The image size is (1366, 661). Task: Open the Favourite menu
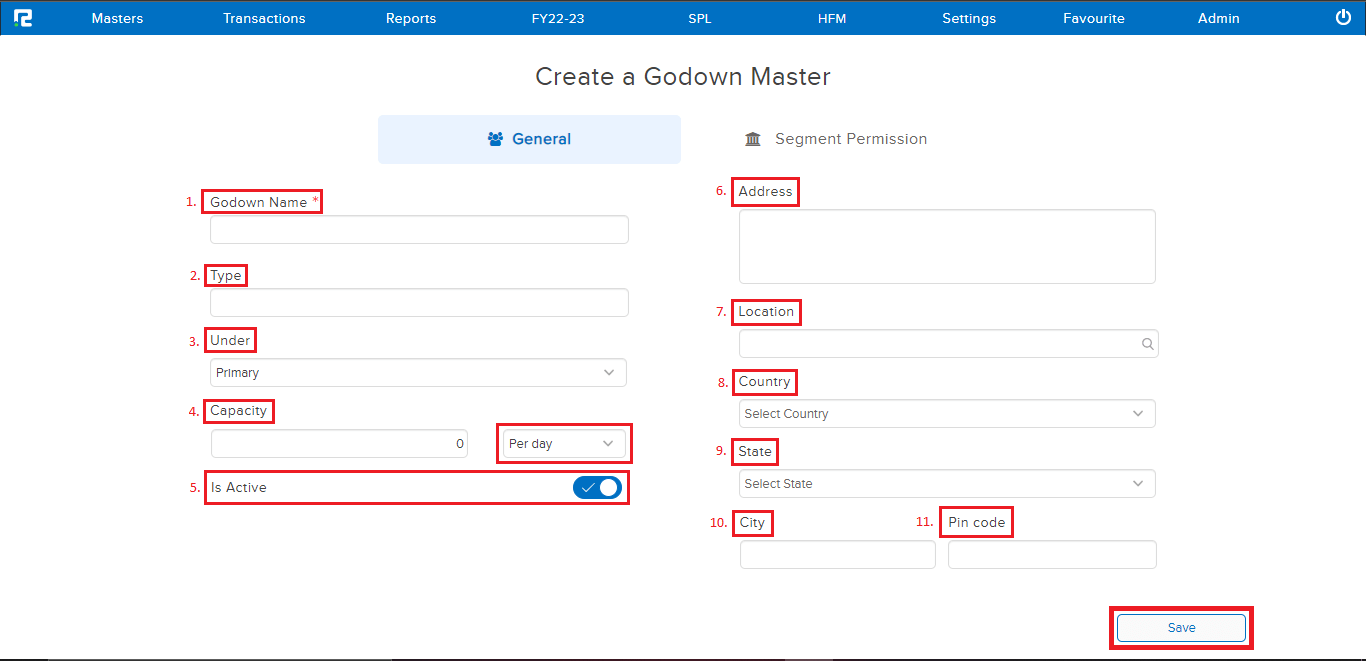pyautogui.click(x=1094, y=18)
